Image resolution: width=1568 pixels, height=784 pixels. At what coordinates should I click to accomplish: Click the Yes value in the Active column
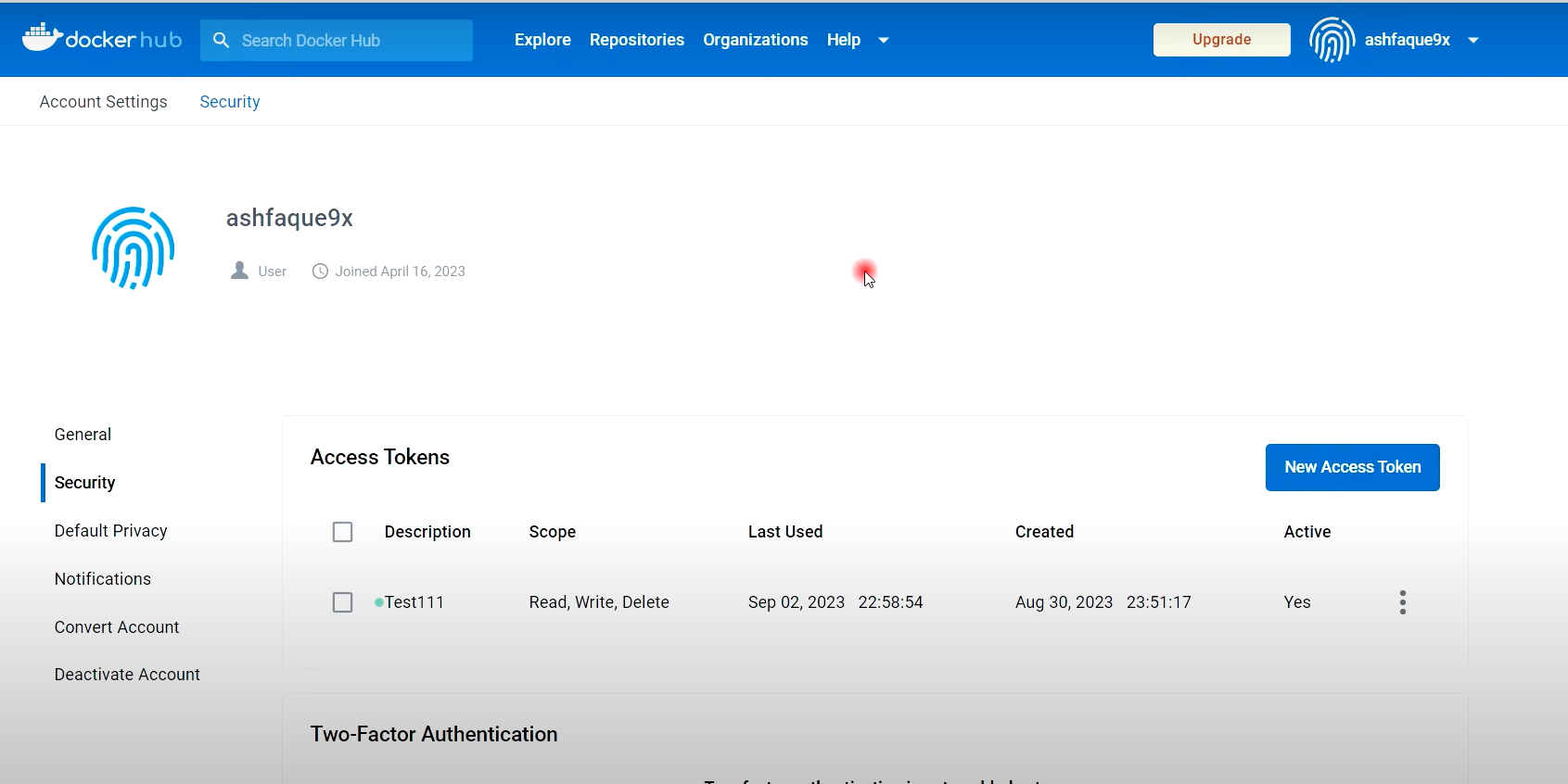coord(1297,602)
